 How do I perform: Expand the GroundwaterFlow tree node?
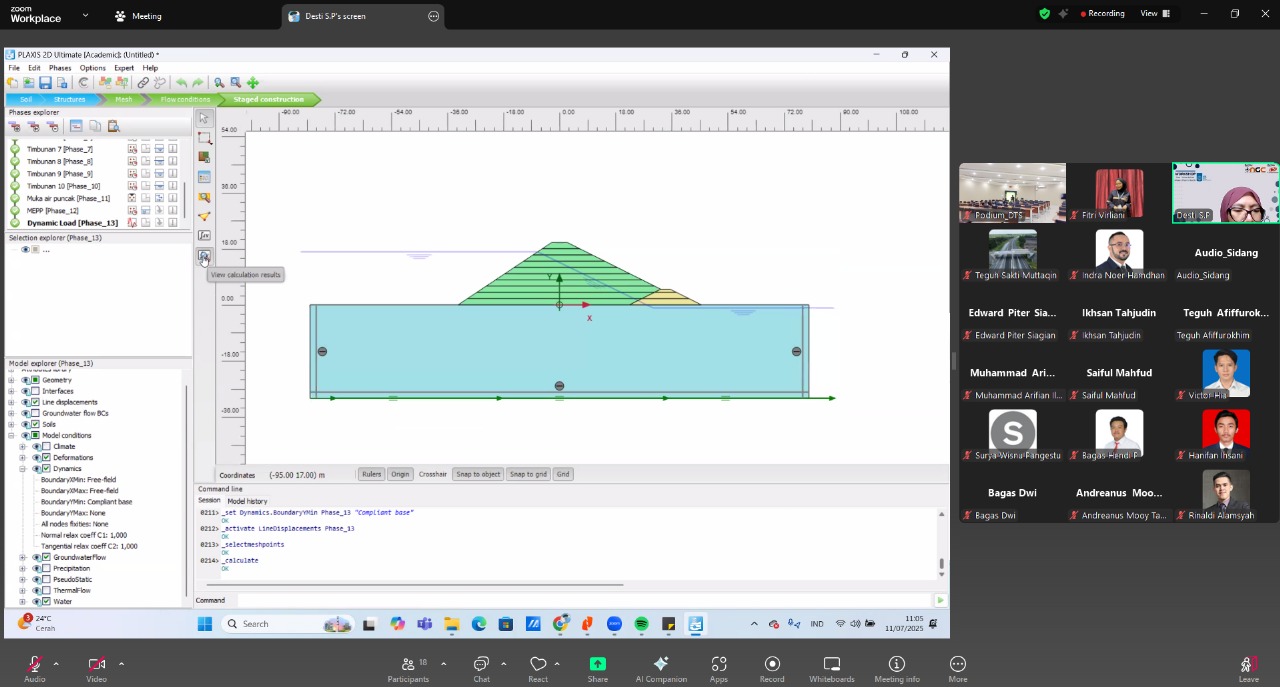click(22, 557)
